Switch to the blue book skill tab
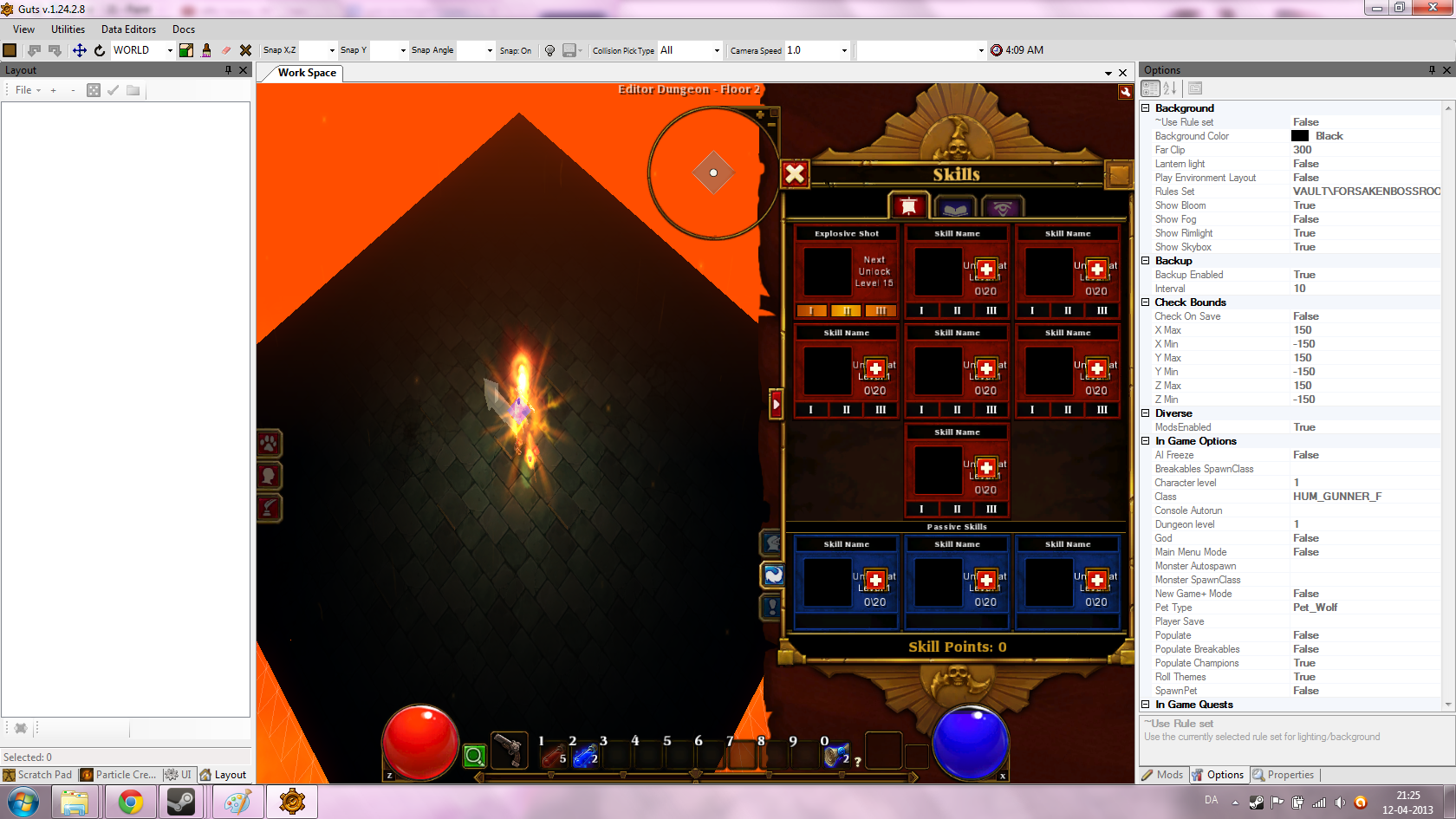The width and height of the screenshot is (1456, 819). pyautogui.click(x=955, y=207)
